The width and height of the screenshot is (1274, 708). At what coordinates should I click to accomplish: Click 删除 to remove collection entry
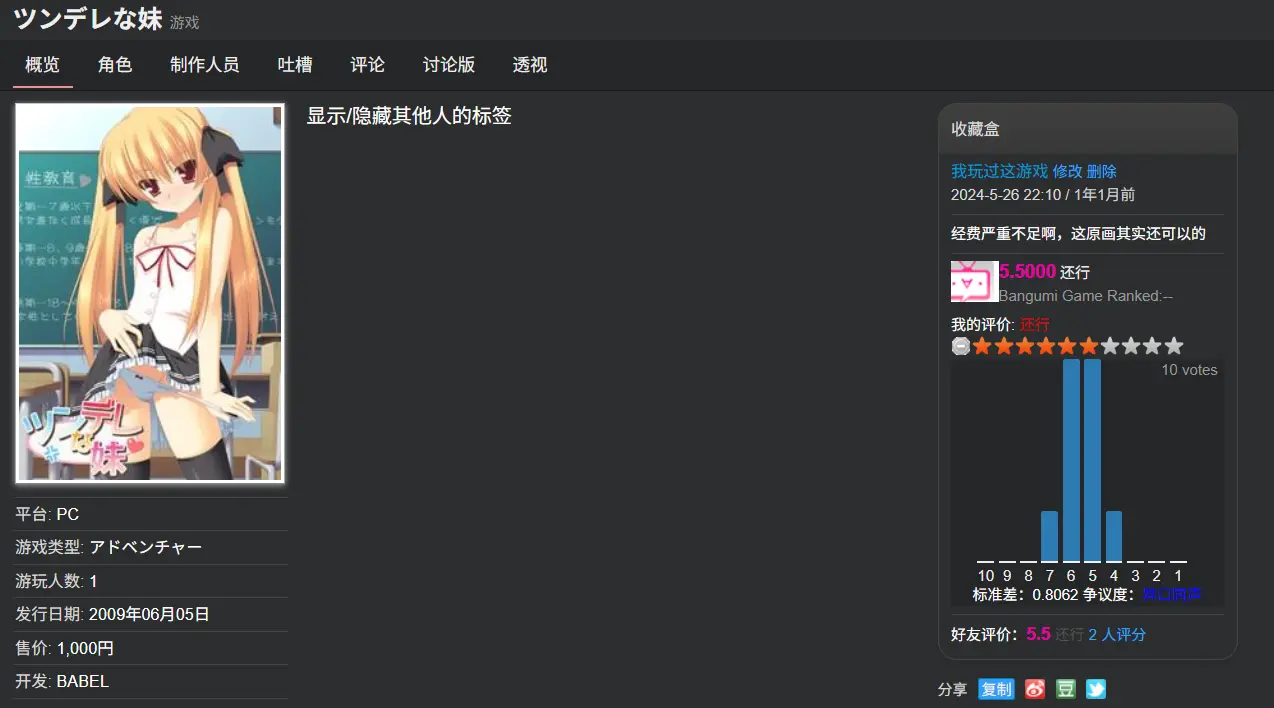point(1101,171)
